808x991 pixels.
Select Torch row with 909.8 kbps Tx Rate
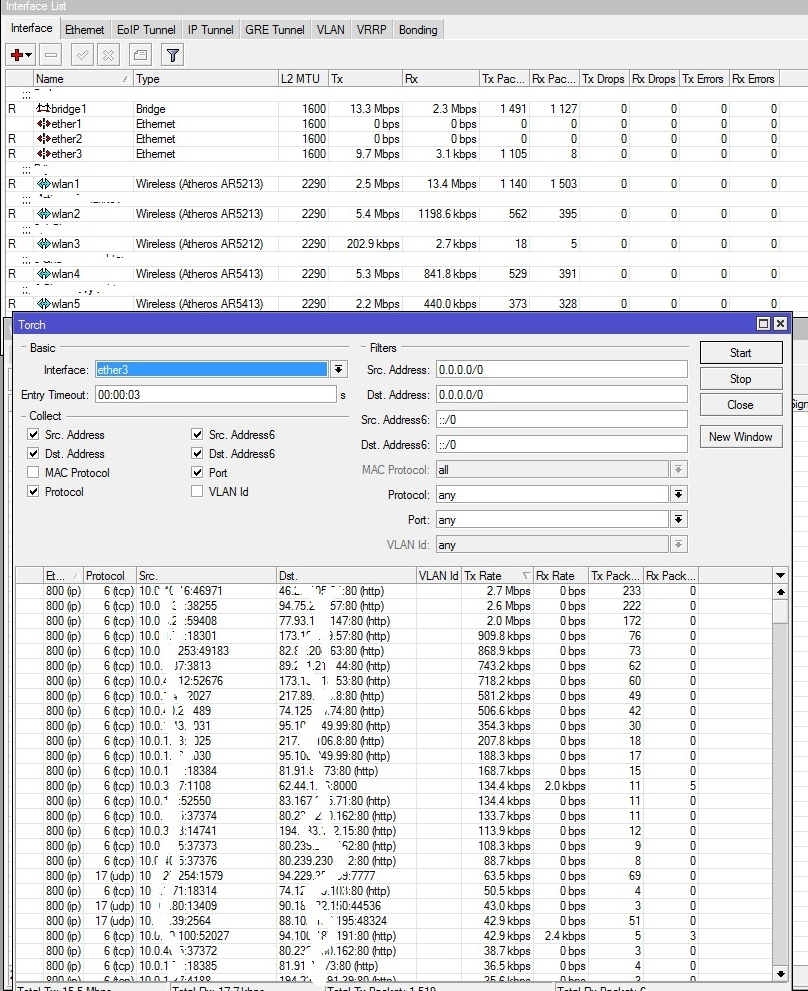393,636
